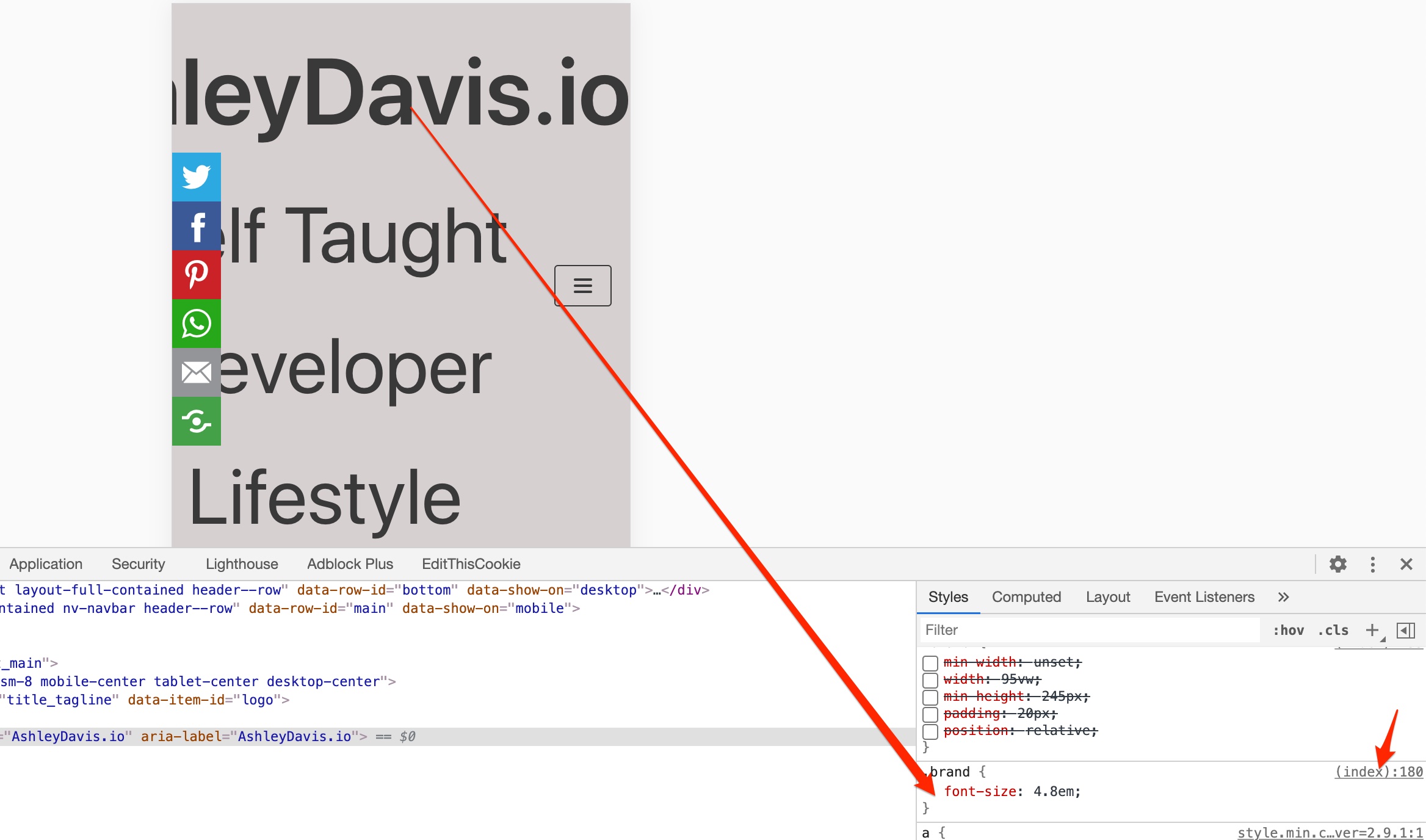Click the Twitter share icon
Image resolution: width=1426 pixels, height=840 pixels.
pos(196,177)
